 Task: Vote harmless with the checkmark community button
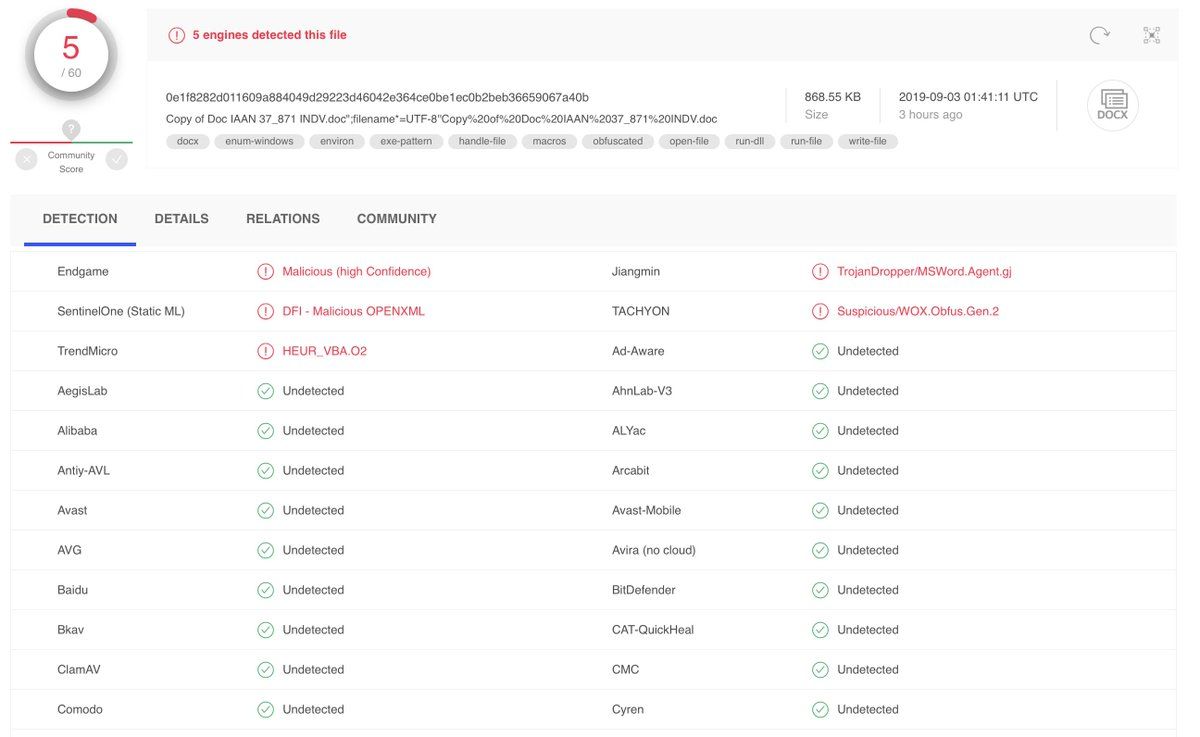pyautogui.click(x=117, y=159)
